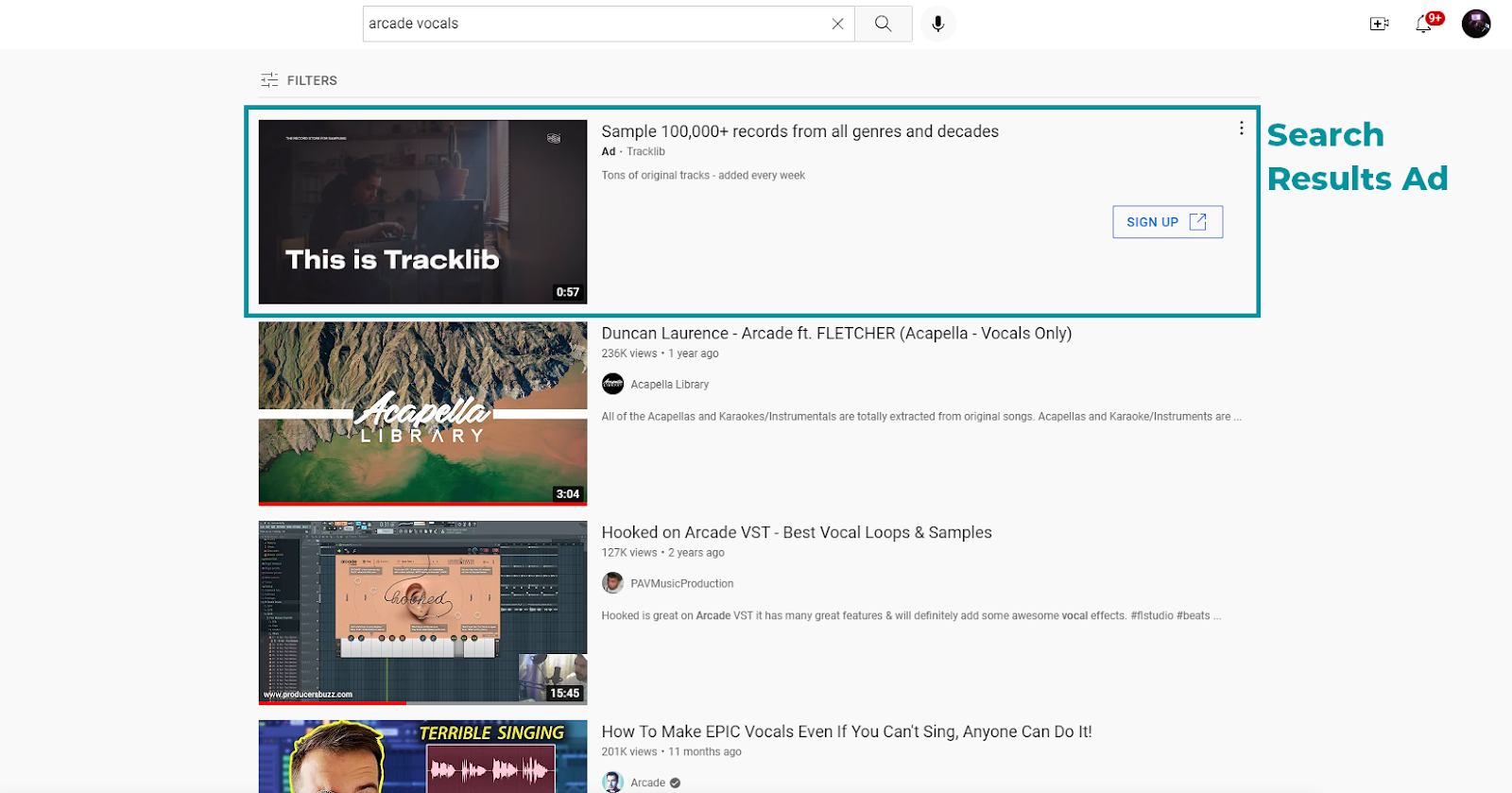Click the 'Hooked is great on Arcade' description
The width and height of the screenshot is (1512, 793).
tap(911, 616)
